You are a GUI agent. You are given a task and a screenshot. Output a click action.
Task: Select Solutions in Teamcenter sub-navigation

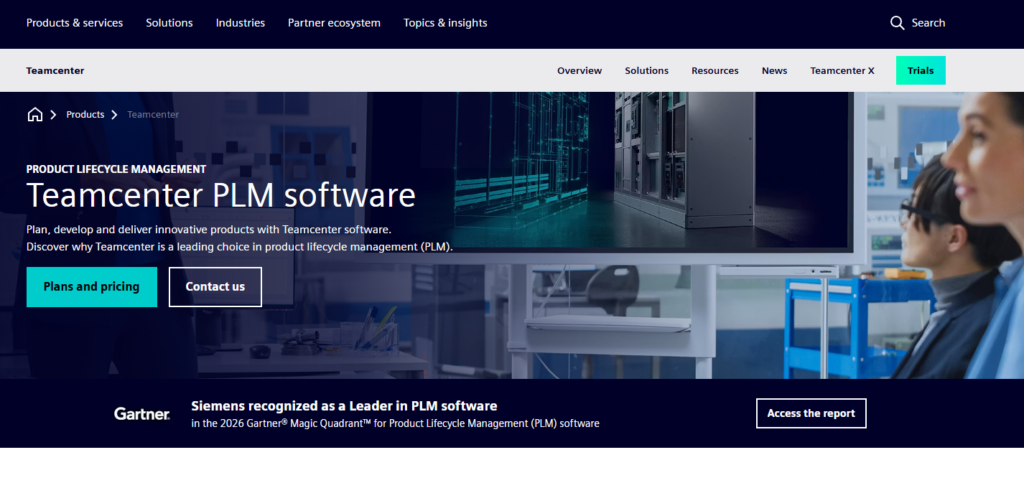tap(647, 71)
